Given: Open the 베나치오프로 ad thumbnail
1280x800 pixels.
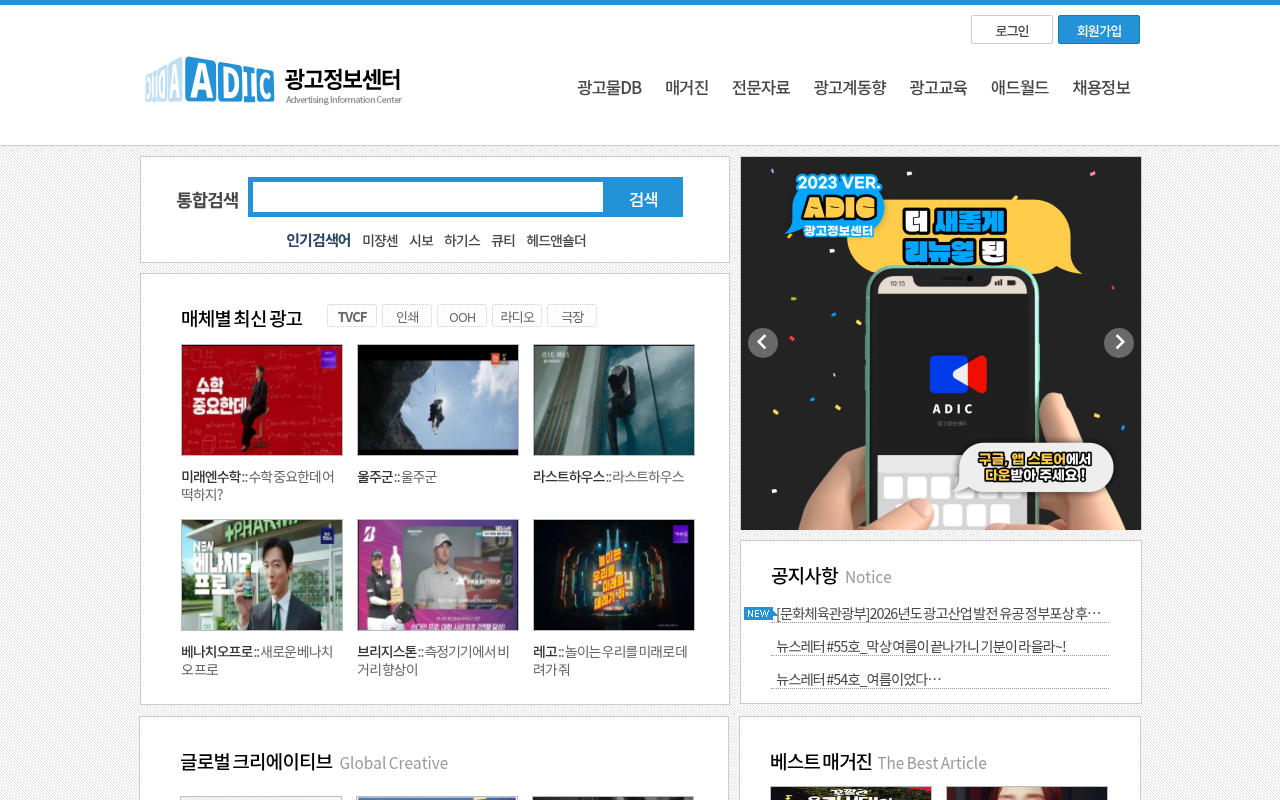Looking at the screenshot, I should pyautogui.click(x=262, y=575).
